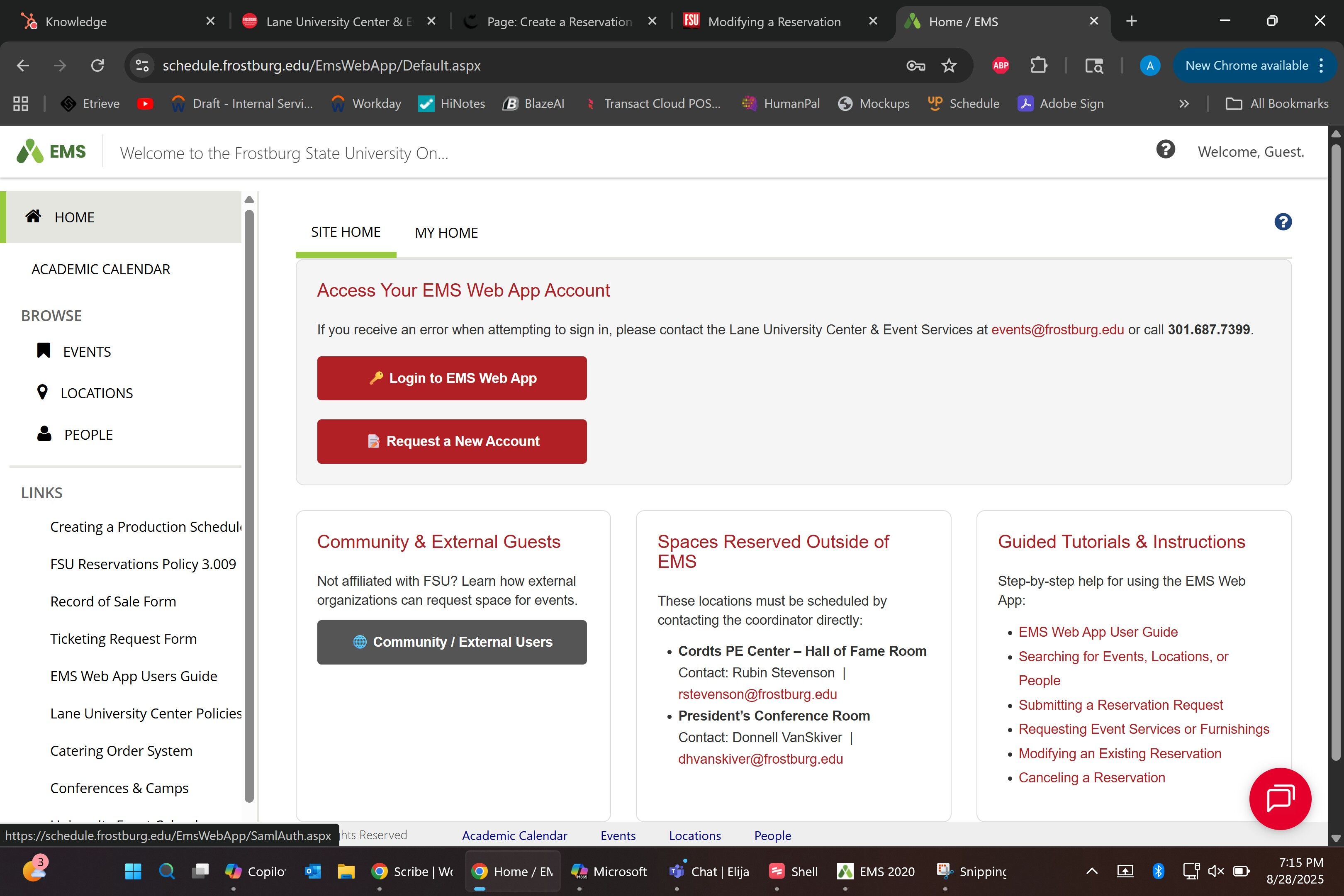Open Locations via the pin icon
This screenshot has width=1344, height=896.
point(42,392)
